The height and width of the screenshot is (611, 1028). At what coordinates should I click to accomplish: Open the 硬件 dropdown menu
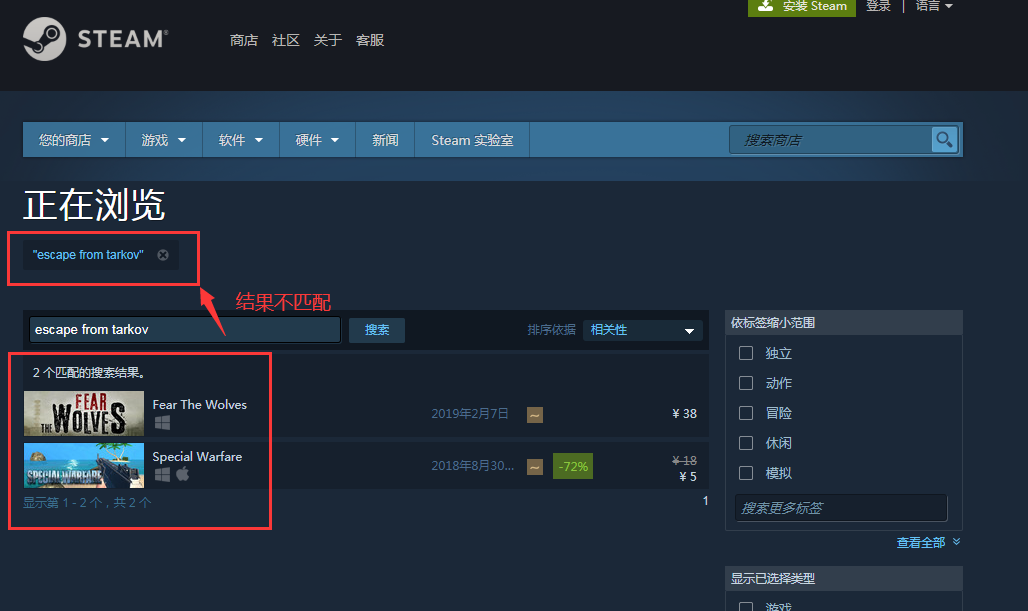tap(317, 140)
